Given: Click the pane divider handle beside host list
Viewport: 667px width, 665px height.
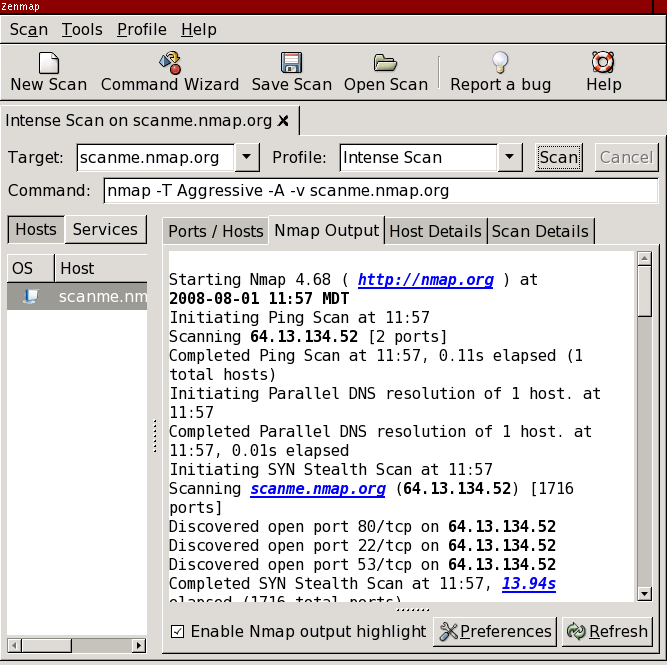Looking at the screenshot, I should coord(155,436).
